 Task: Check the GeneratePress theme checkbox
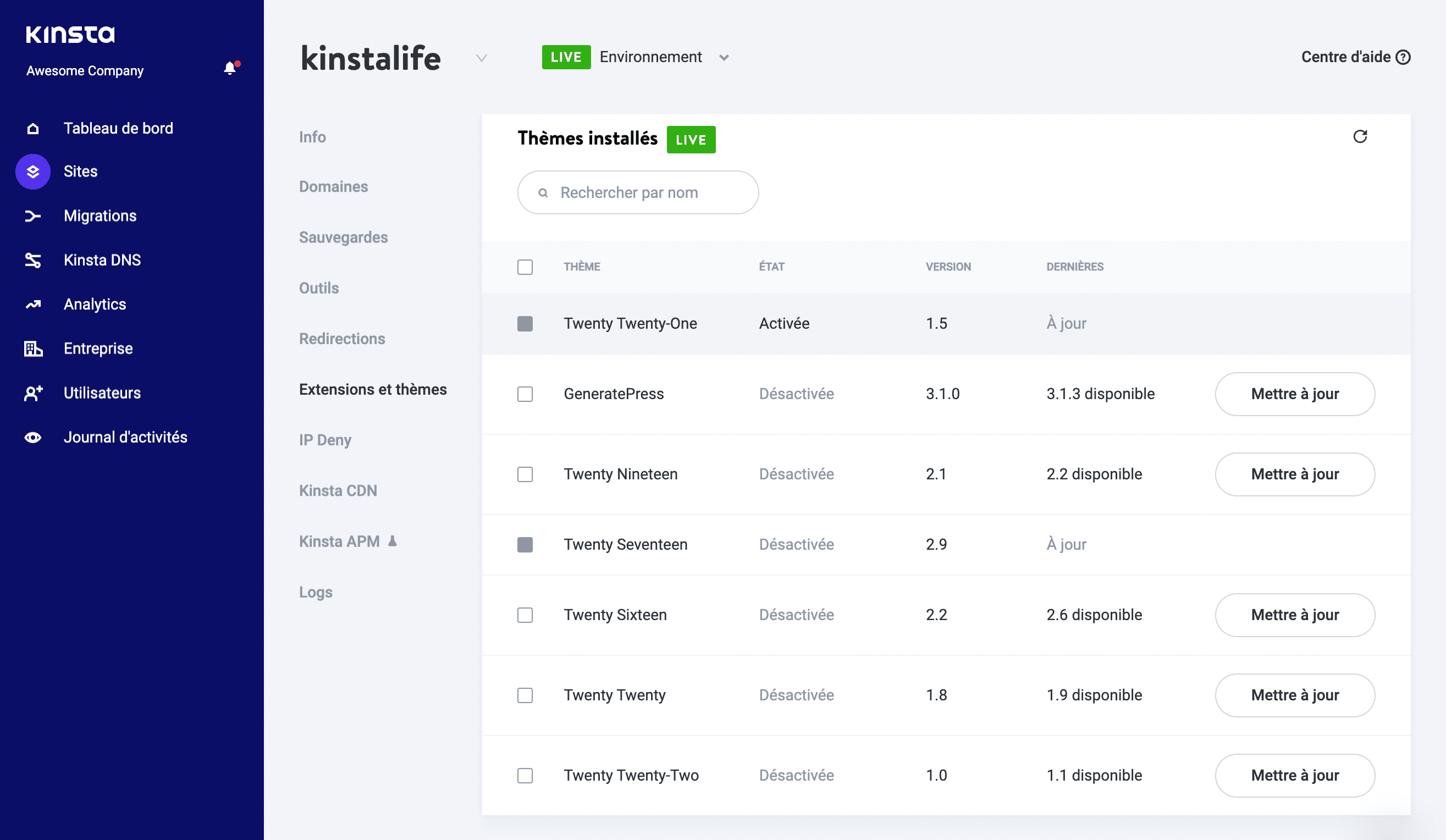(525, 394)
